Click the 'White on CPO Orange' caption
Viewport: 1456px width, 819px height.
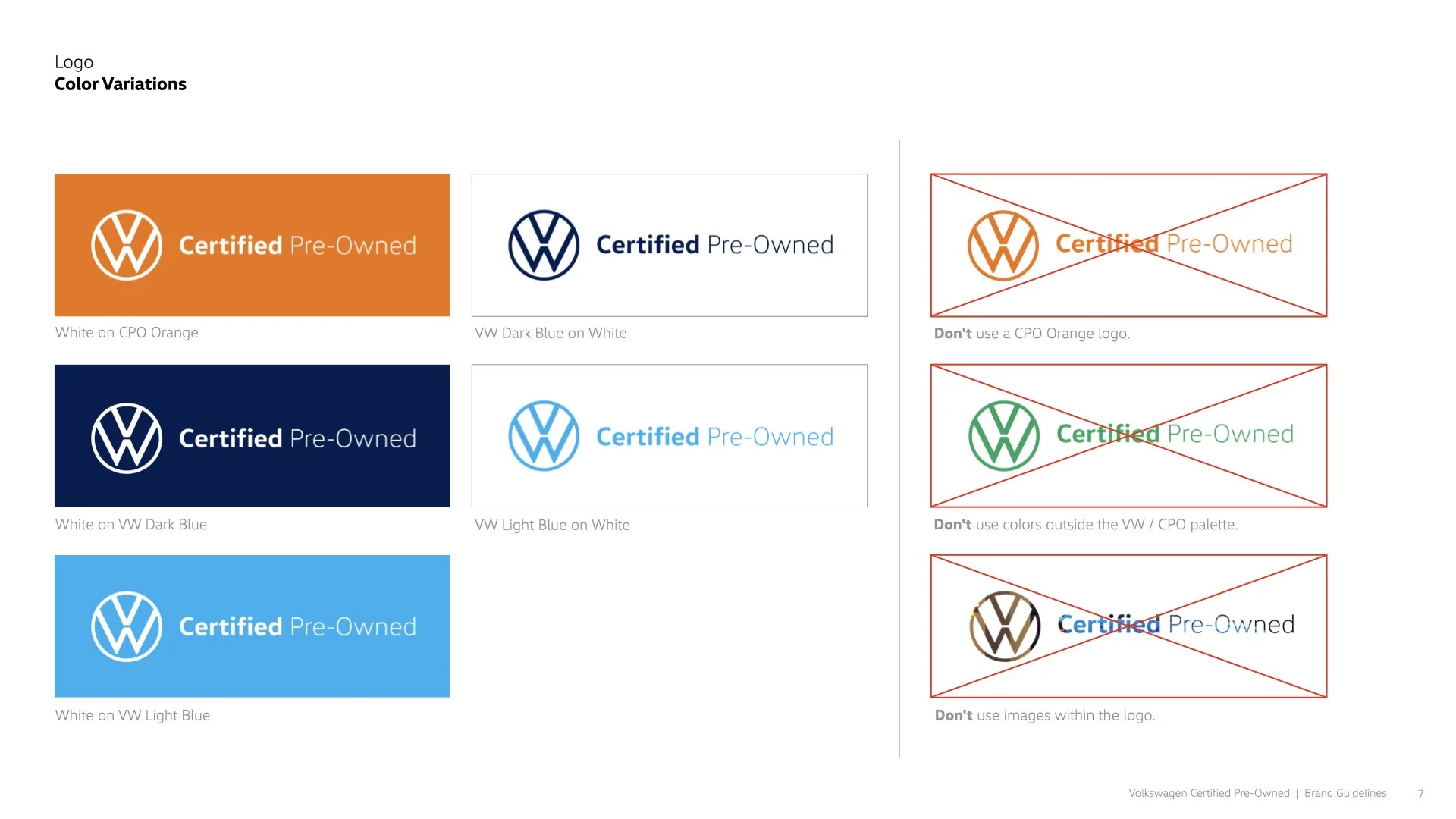point(127,333)
